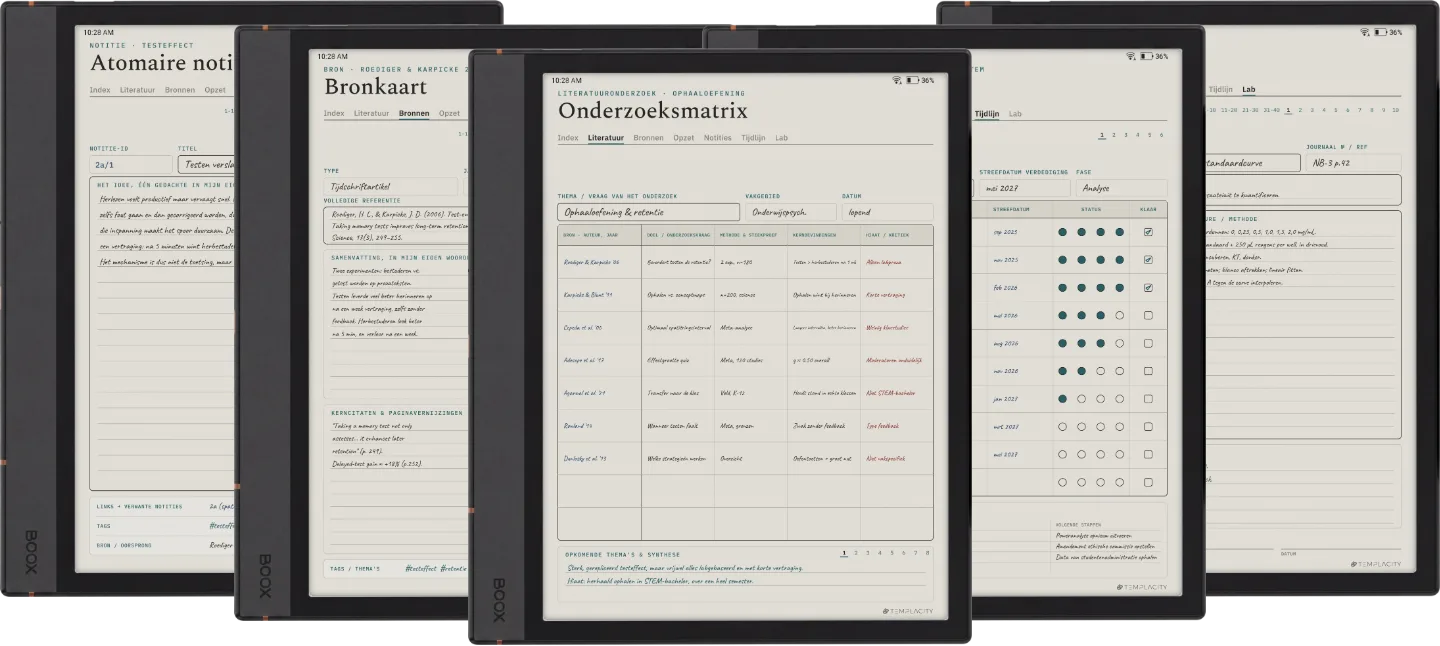Screen dimensions: 1440x646
Task: Select the filled status dot in the jan 2027 row
Action: coord(1062,399)
